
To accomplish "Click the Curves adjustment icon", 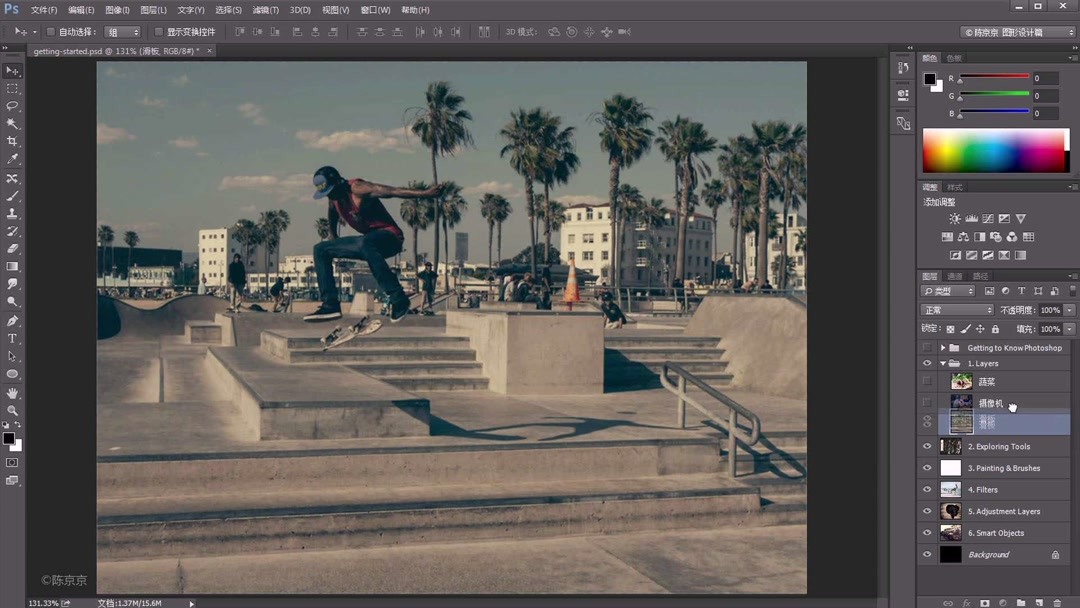I will coord(988,218).
